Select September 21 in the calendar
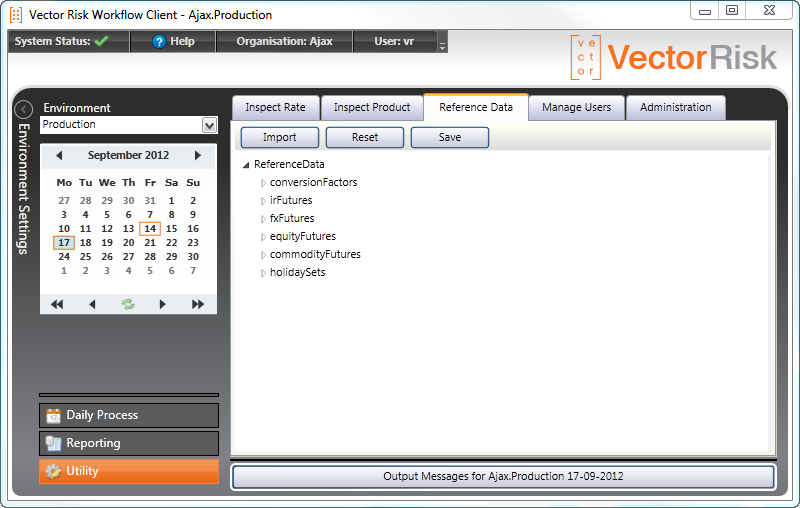This screenshot has height=508, width=800. [150, 243]
